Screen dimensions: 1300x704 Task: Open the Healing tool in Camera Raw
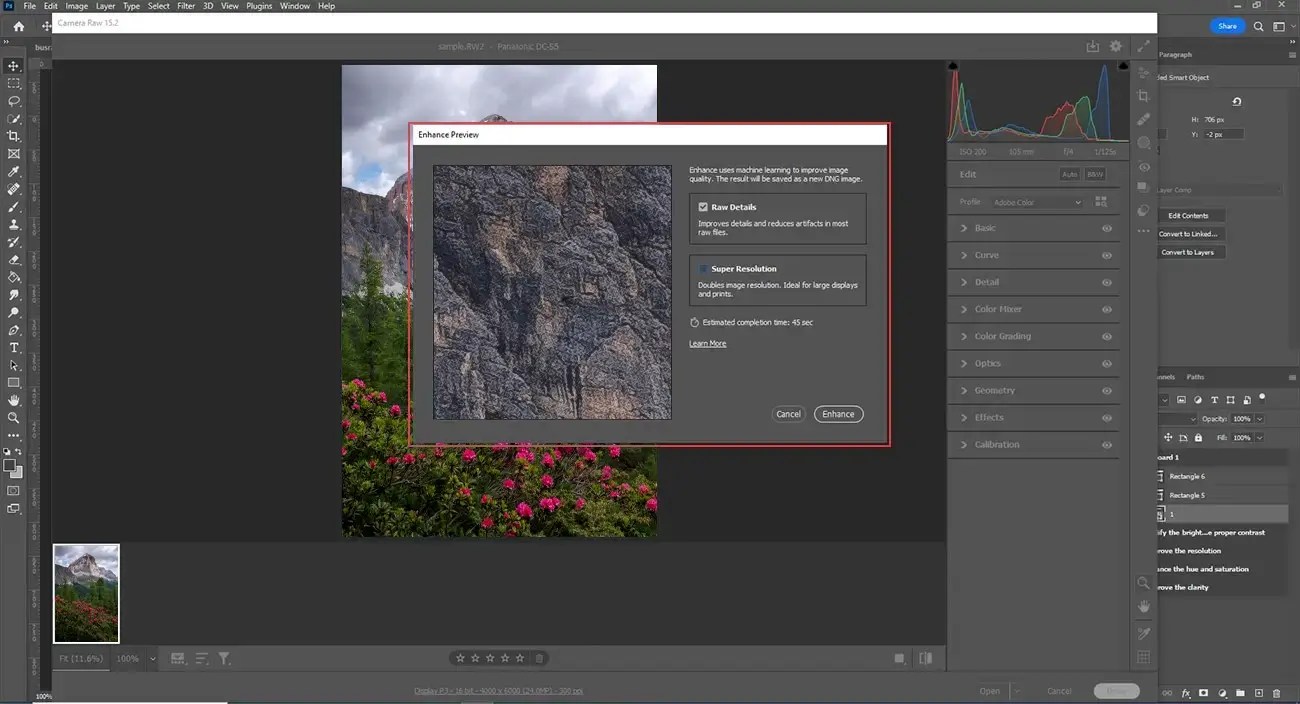coord(1143,120)
